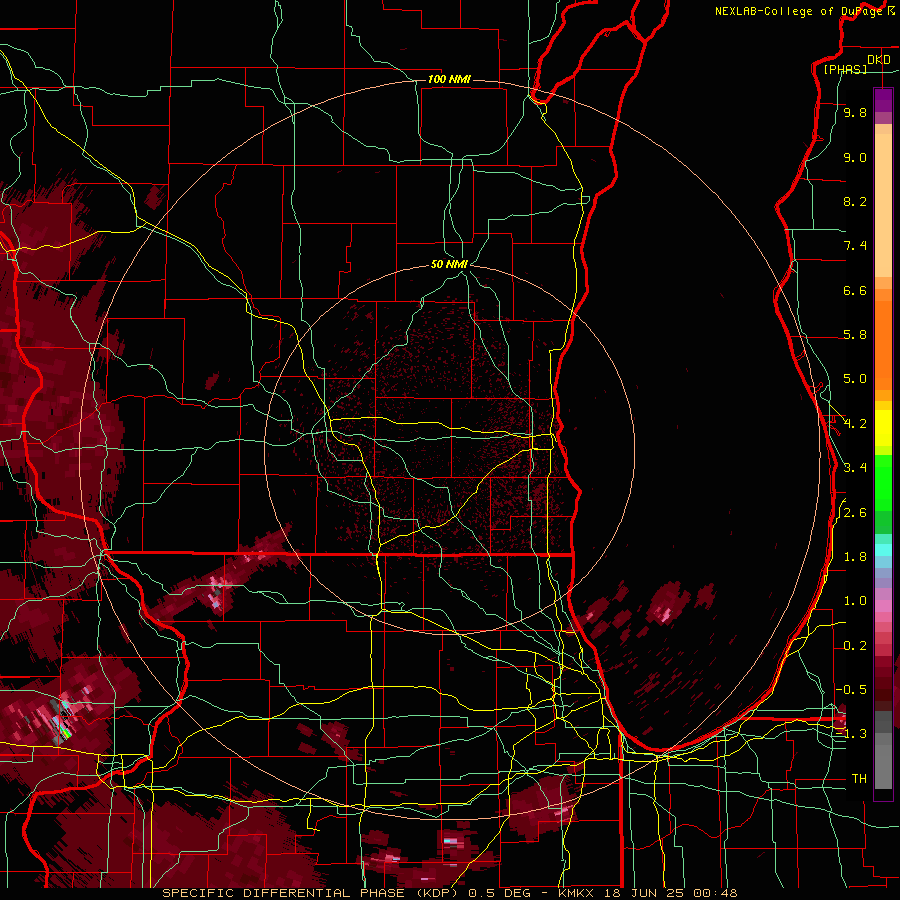
Task: Click the 5.8 legend value
Action: [x=855, y=335]
